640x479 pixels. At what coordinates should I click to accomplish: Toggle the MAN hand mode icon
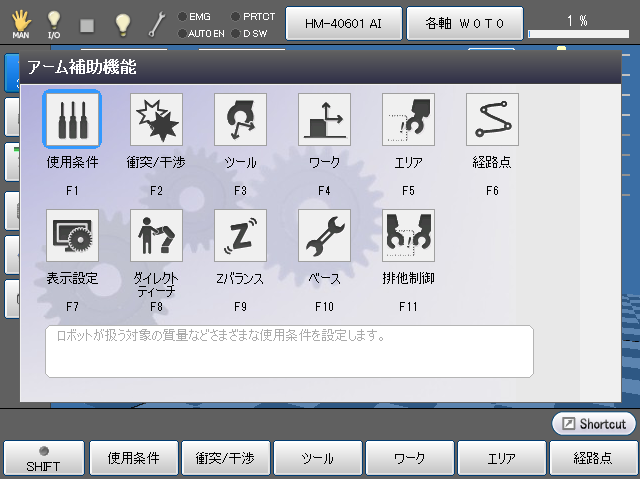pos(21,23)
